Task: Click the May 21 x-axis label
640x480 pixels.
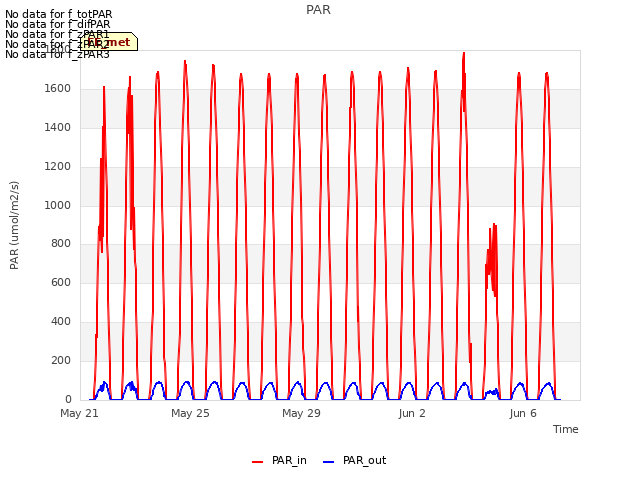Action: tap(80, 413)
